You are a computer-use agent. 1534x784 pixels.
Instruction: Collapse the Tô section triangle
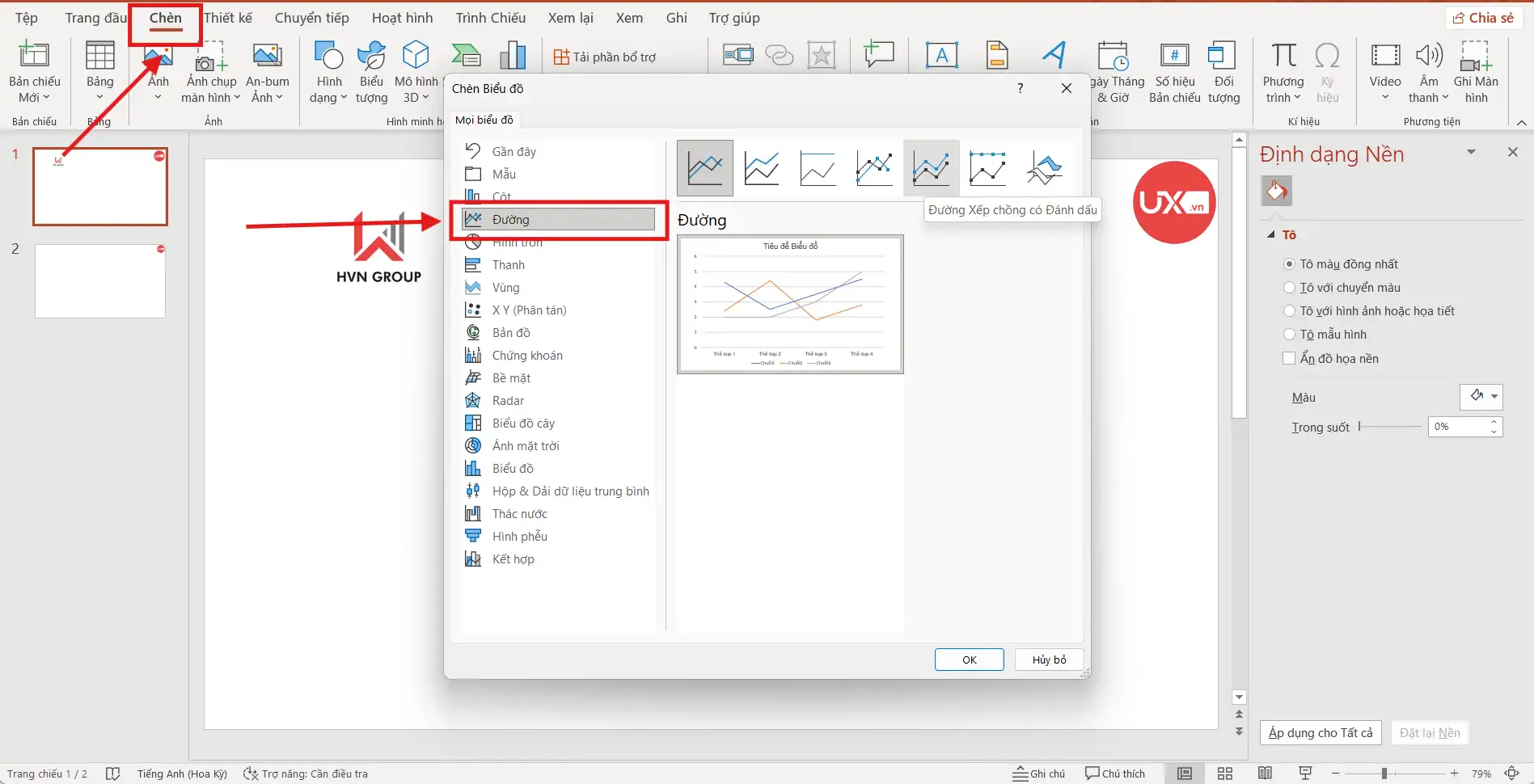(1271, 235)
